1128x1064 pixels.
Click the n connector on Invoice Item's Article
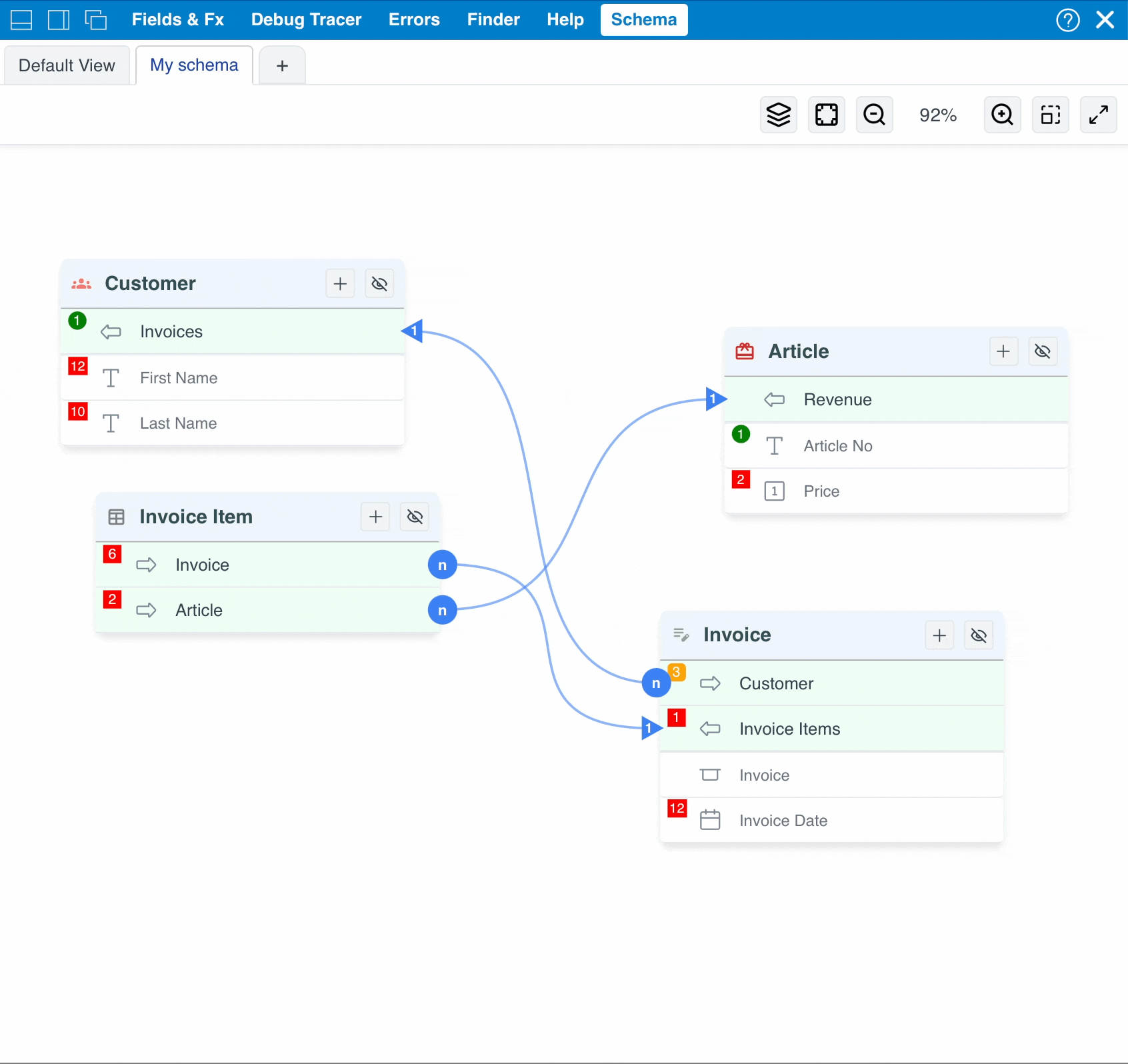click(x=442, y=610)
